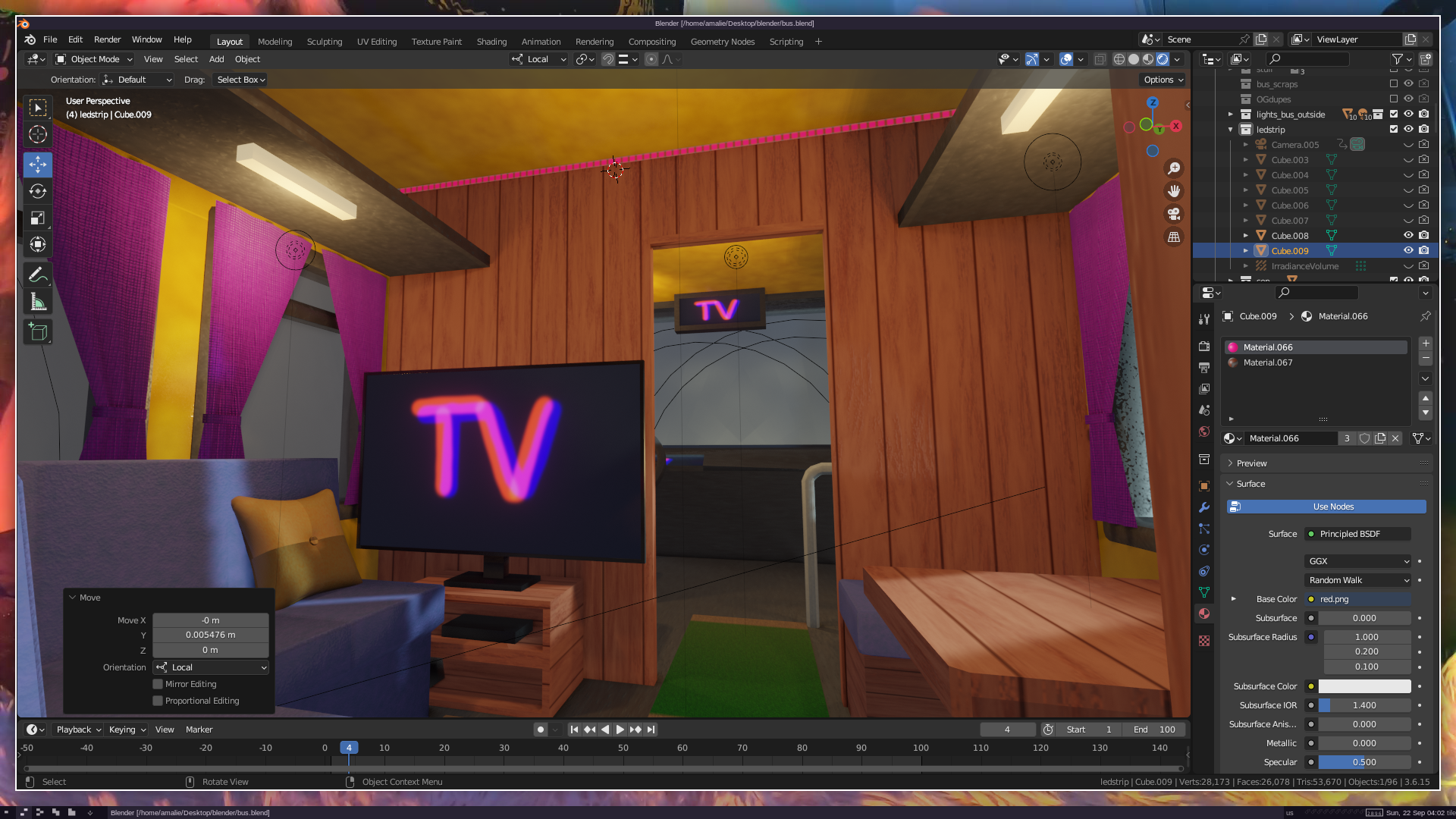Screen dimensions: 1456x819
Task: Enable the Mirror Editing checkbox
Action: coord(158,684)
